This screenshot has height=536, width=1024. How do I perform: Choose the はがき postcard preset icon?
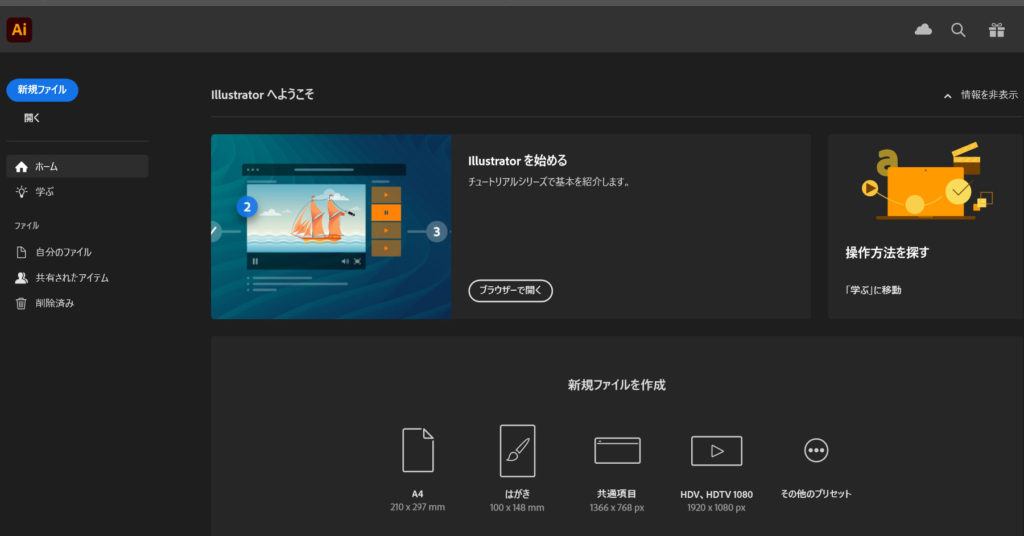(517, 450)
